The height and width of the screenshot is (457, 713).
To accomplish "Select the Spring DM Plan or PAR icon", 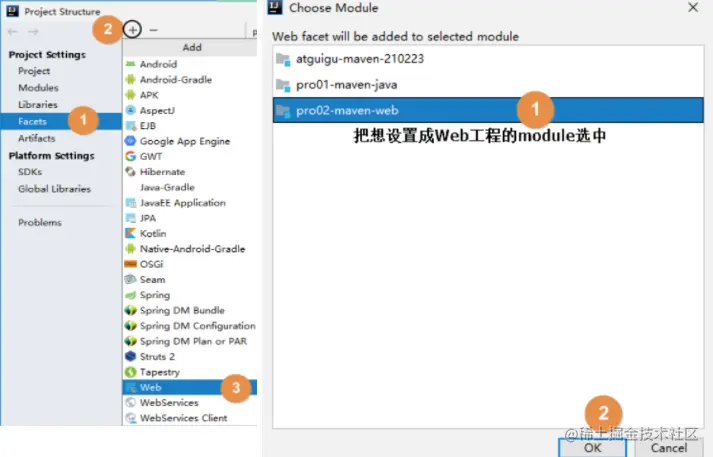I will [131, 341].
